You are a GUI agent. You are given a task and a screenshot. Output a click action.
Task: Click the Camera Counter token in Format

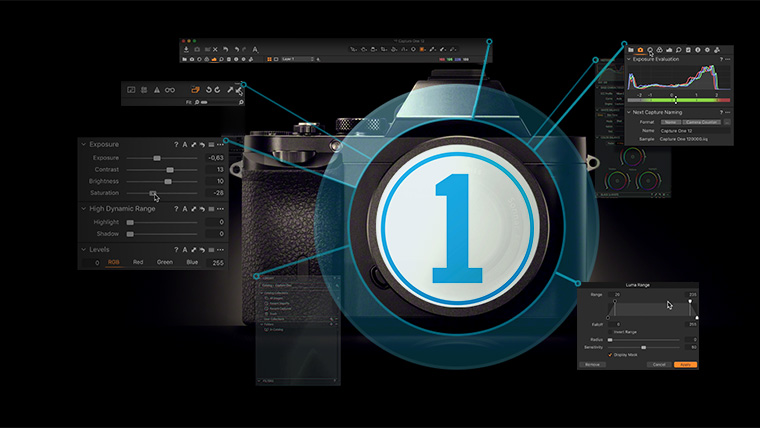click(x=701, y=122)
